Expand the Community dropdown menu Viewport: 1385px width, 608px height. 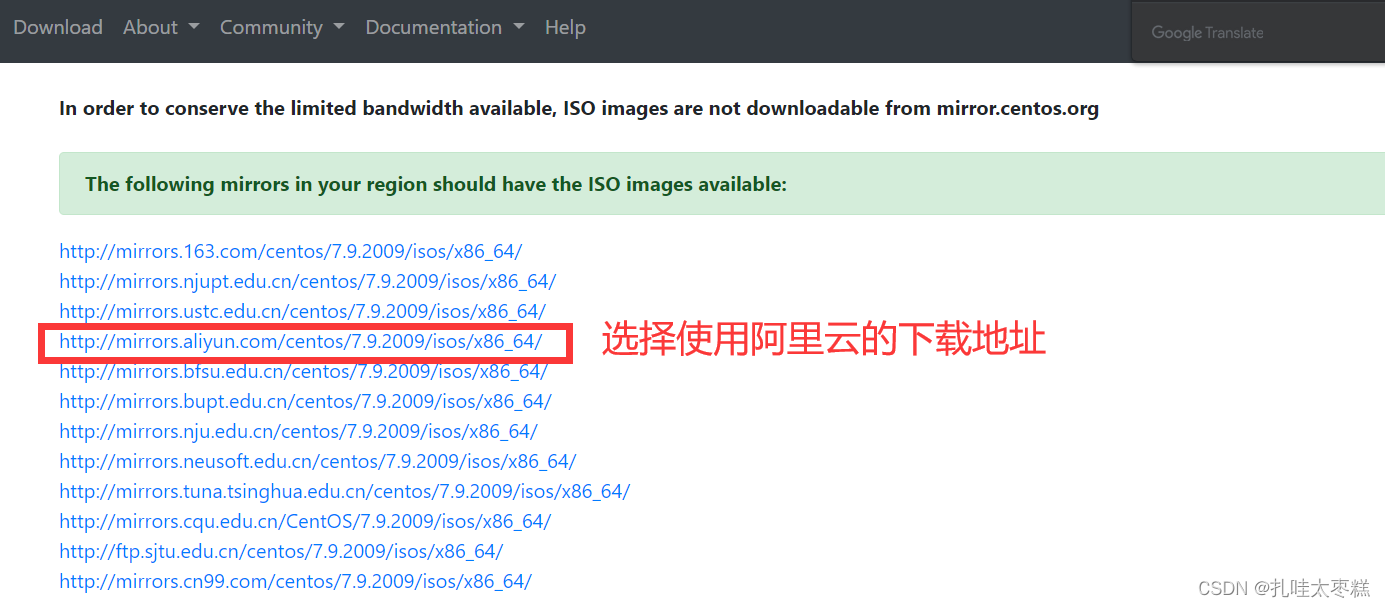282,27
